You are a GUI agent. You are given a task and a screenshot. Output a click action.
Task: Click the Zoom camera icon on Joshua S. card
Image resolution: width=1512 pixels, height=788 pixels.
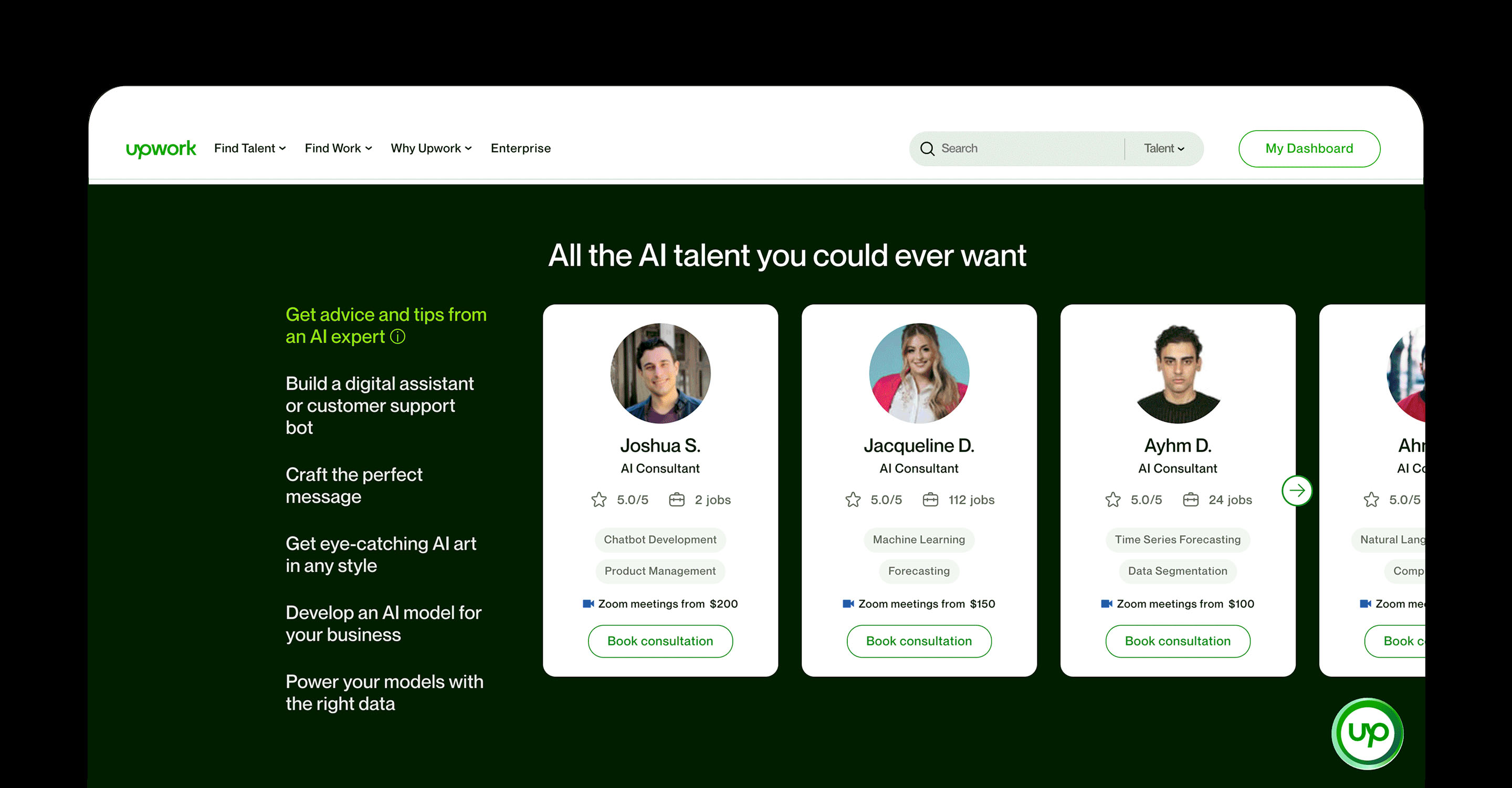coord(589,603)
